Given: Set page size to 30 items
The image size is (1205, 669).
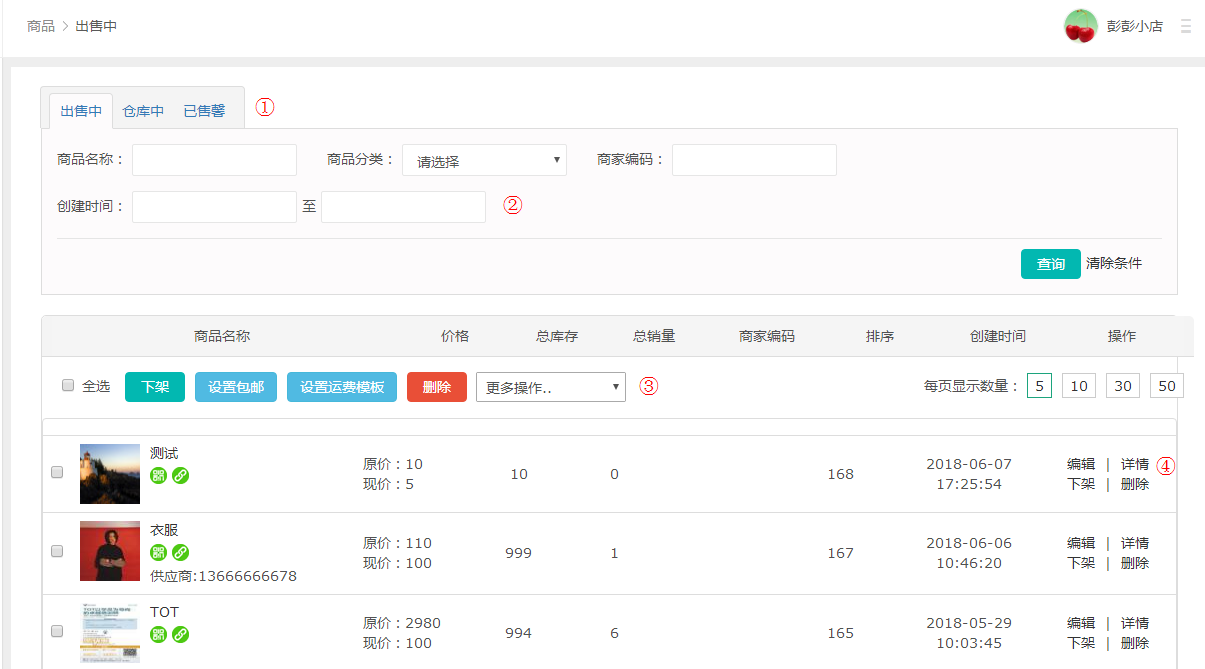Looking at the screenshot, I should click(1122, 386).
